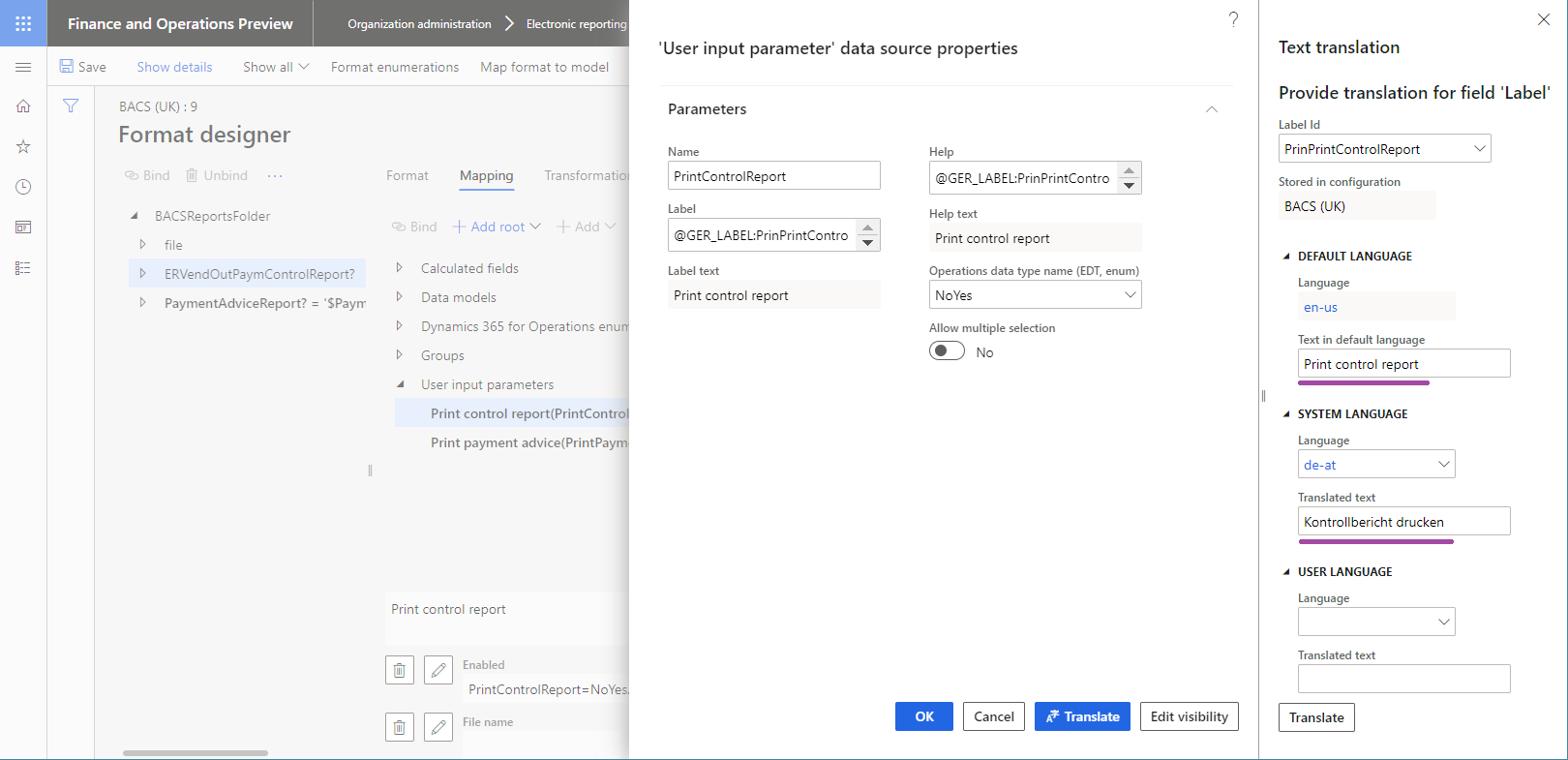Expand the file tree node

click(142, 245)
